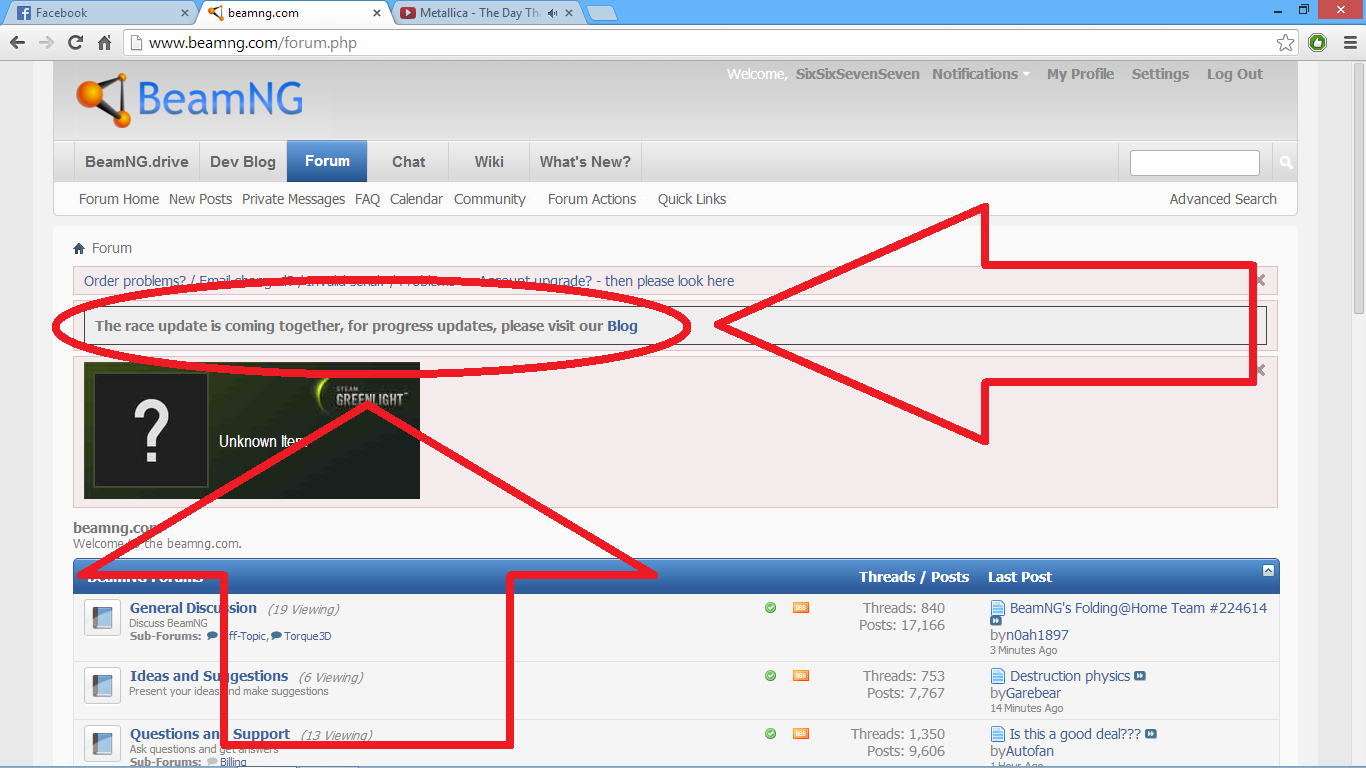Go back with browser back arrow
The image size is (1366, 768).
click(17, 43)
